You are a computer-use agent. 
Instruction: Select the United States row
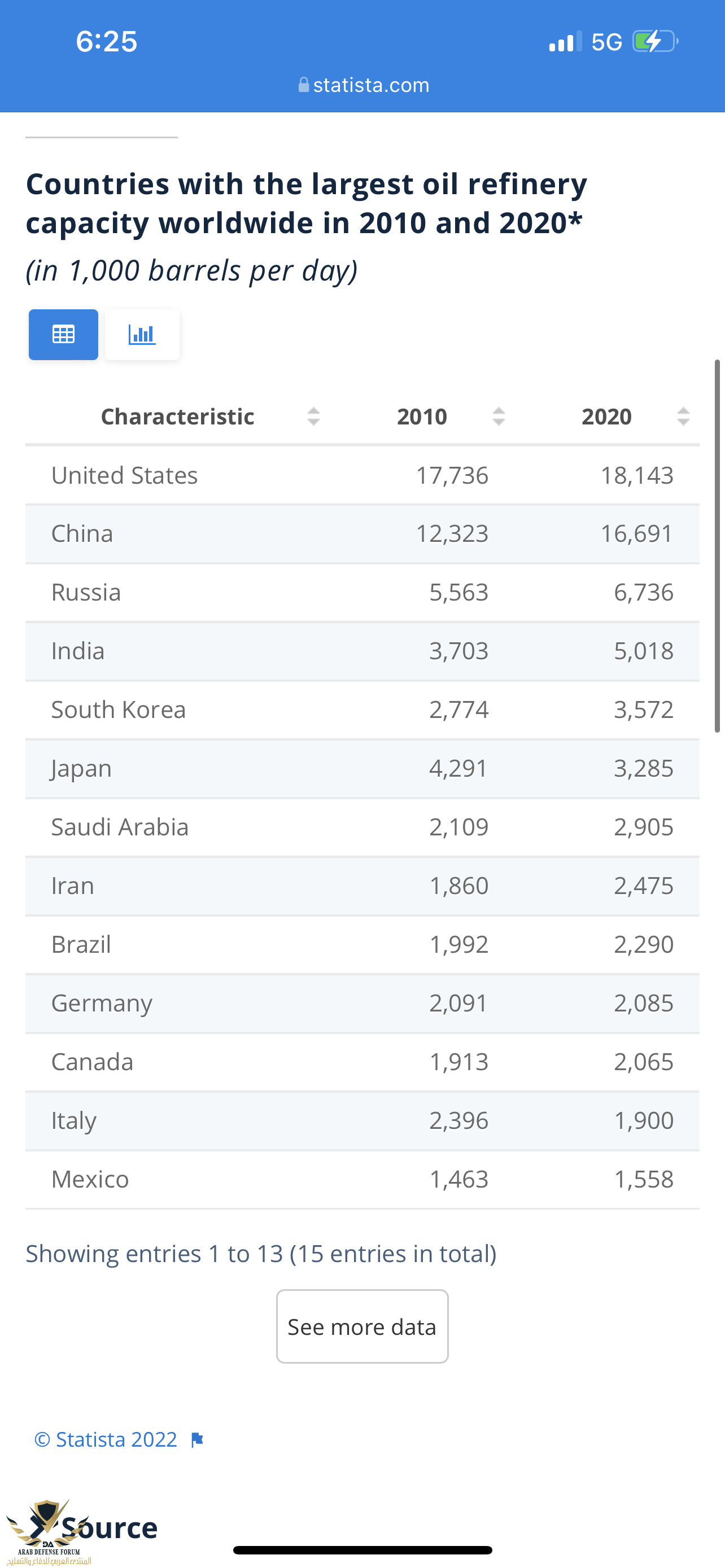click(362, 475)
